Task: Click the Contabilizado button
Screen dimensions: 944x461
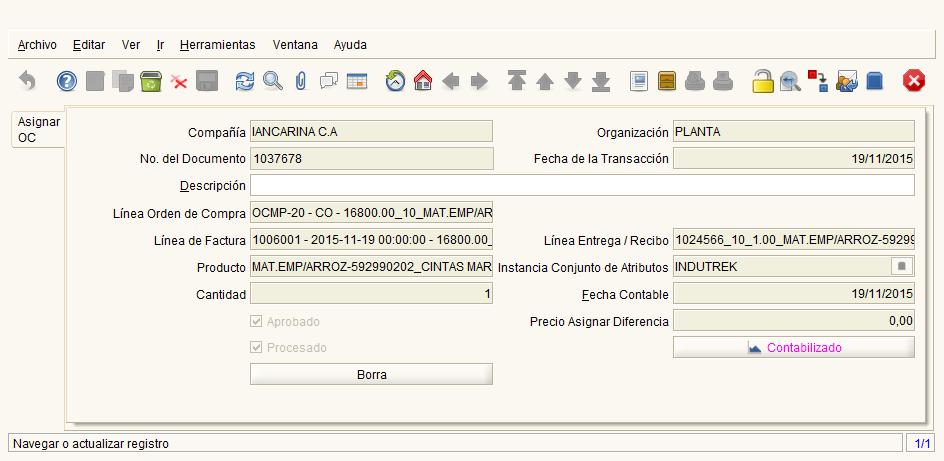Action: pos(793,348)
